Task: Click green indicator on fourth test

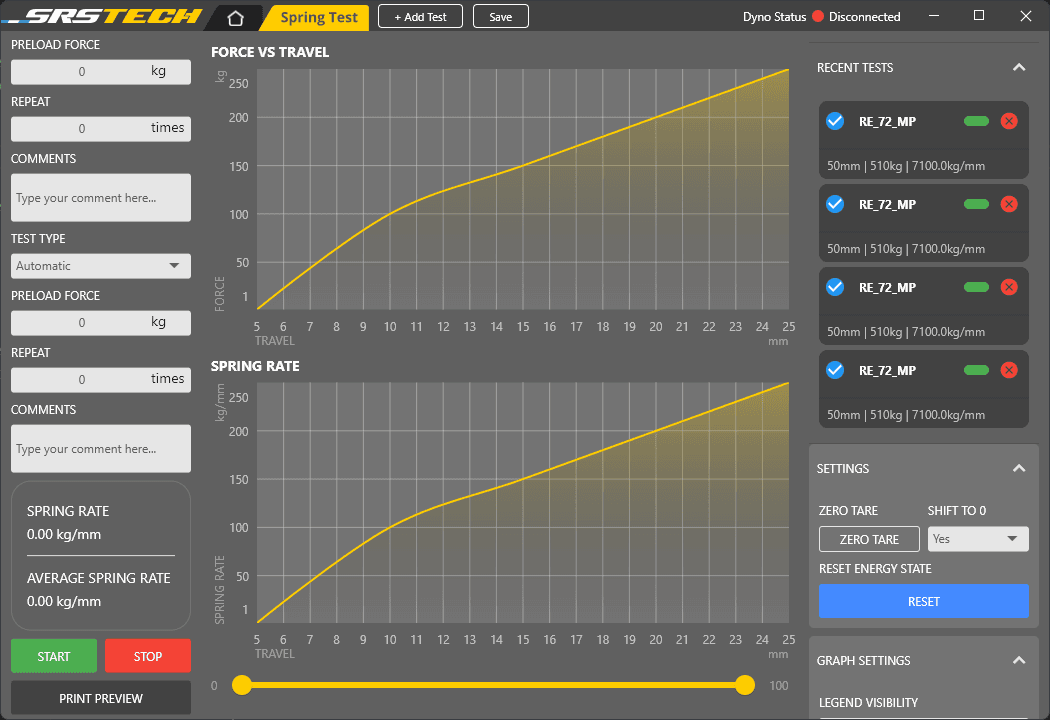Action: [x=976, y=370]
